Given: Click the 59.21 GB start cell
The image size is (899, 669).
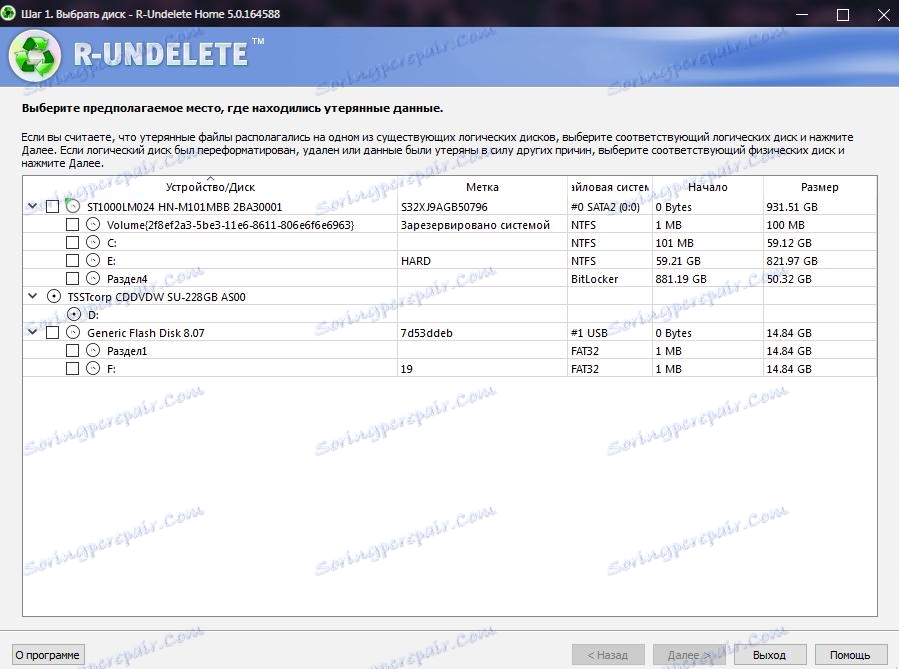Looking at the screenshot, I should coord(678,261).
